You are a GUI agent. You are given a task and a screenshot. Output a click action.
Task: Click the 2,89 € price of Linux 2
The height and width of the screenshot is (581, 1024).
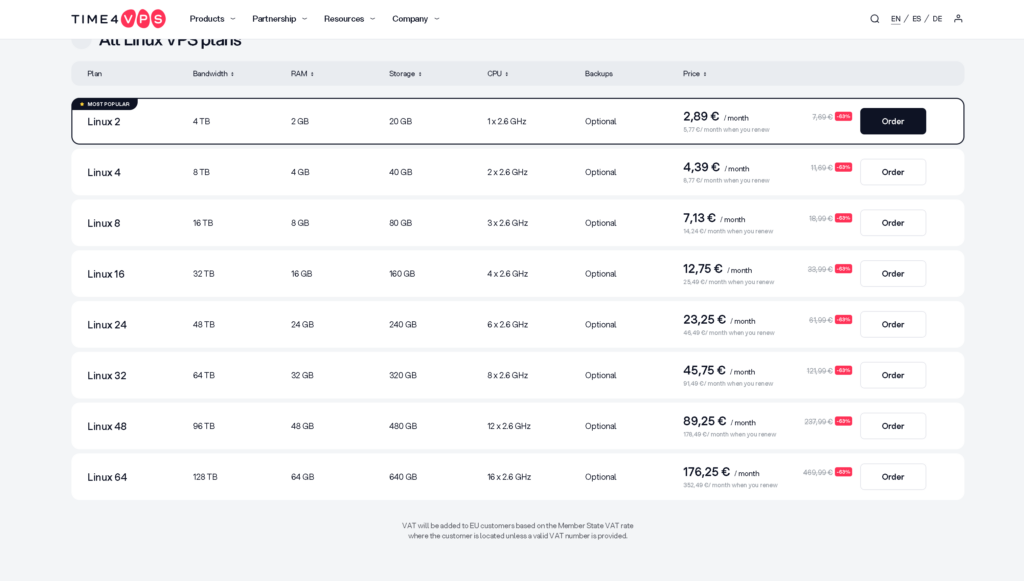[x=701, y=117]
